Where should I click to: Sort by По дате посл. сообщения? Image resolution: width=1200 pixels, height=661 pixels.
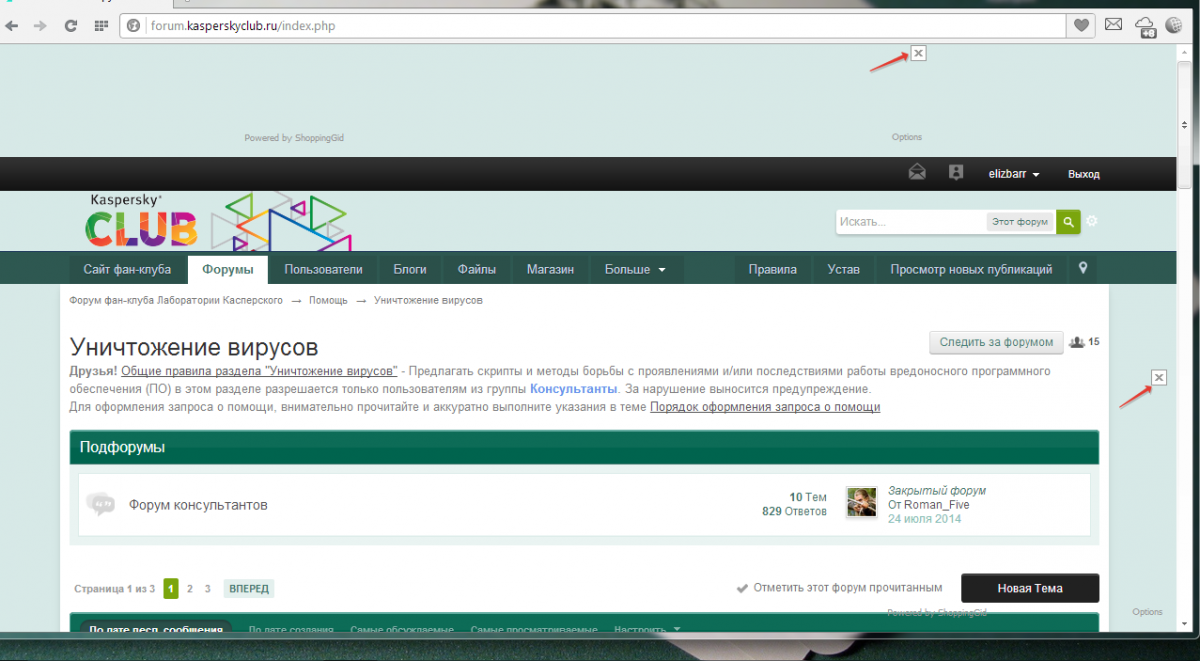(155, 629)
